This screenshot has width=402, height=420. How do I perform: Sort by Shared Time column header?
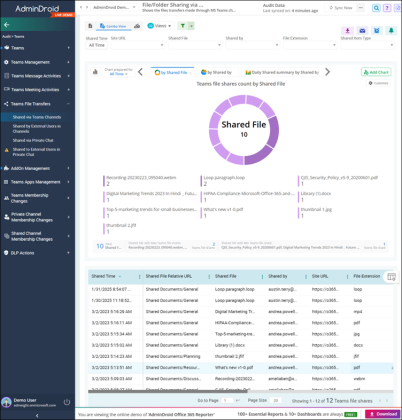pyautogui.click(x=103, y=276)
